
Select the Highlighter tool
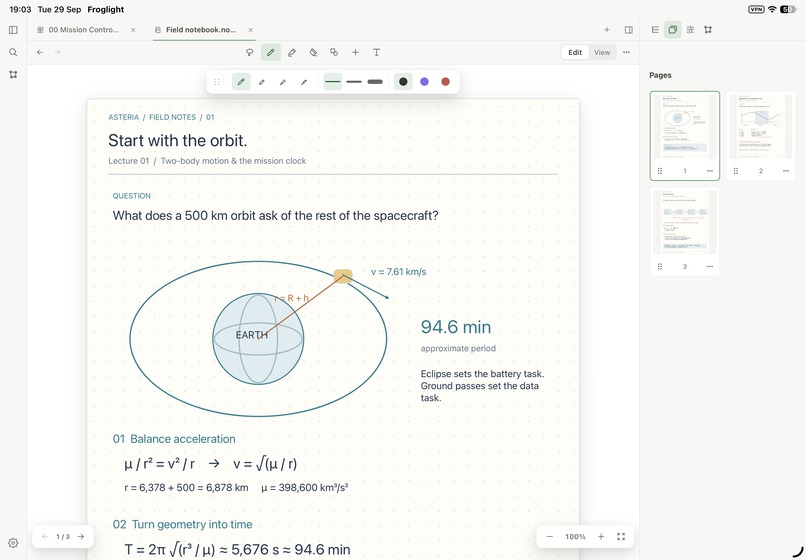point(291,52)
